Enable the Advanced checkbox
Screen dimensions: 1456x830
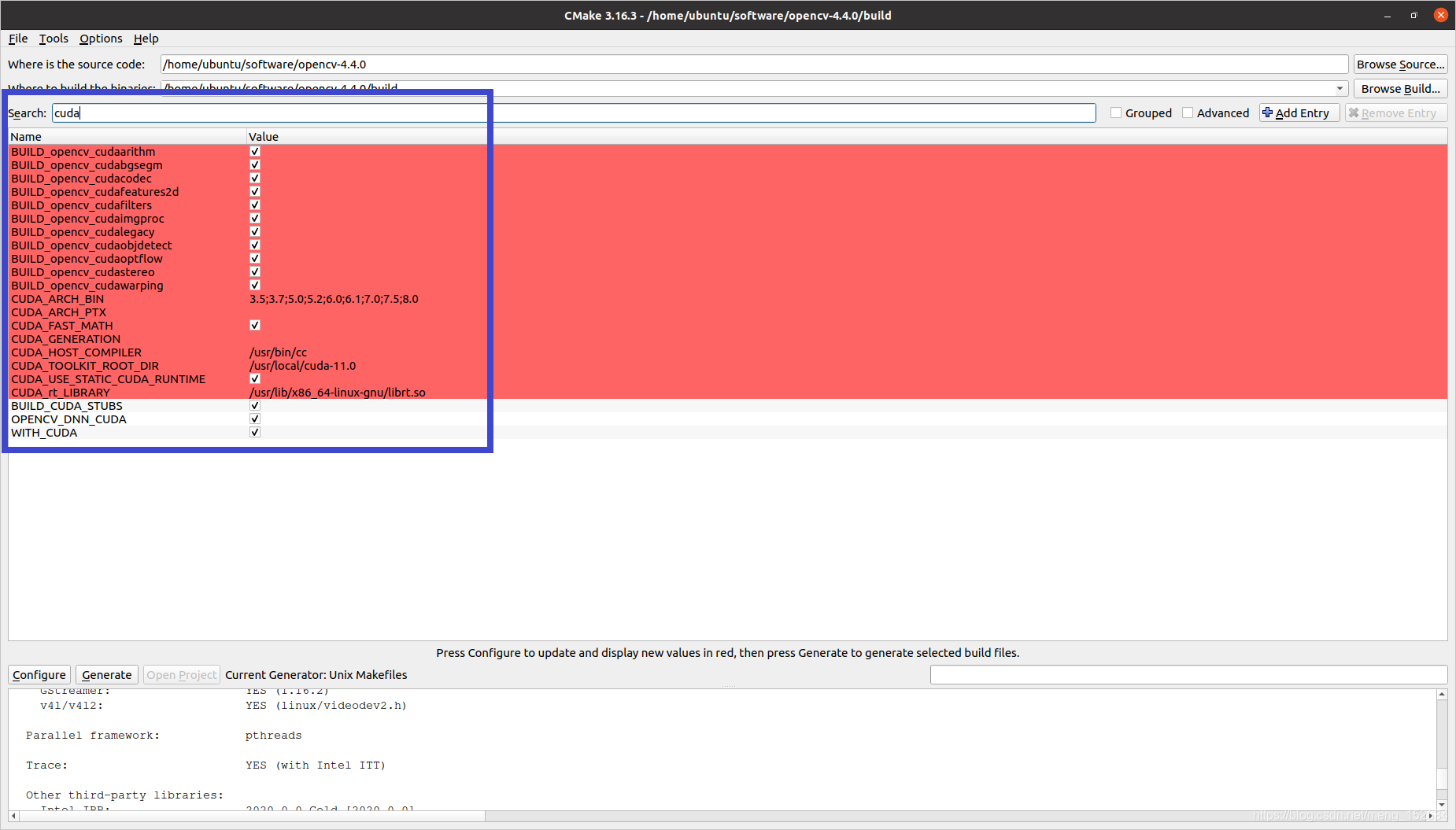pyautogui.click(x=1188, y=113)
